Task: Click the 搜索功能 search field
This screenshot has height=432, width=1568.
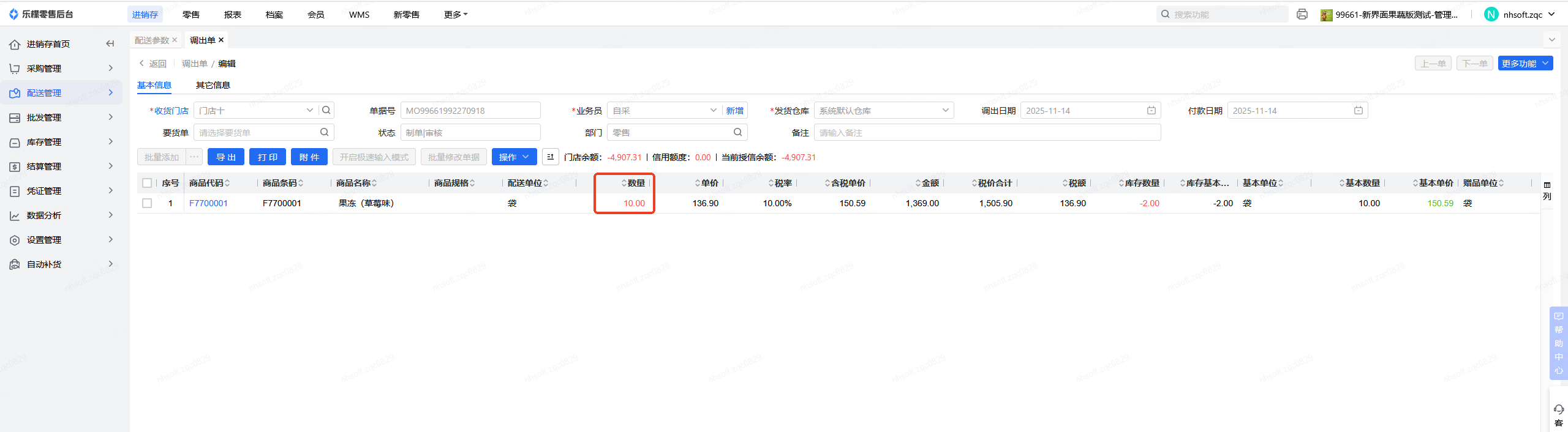Action: [x=1222, y=14]
